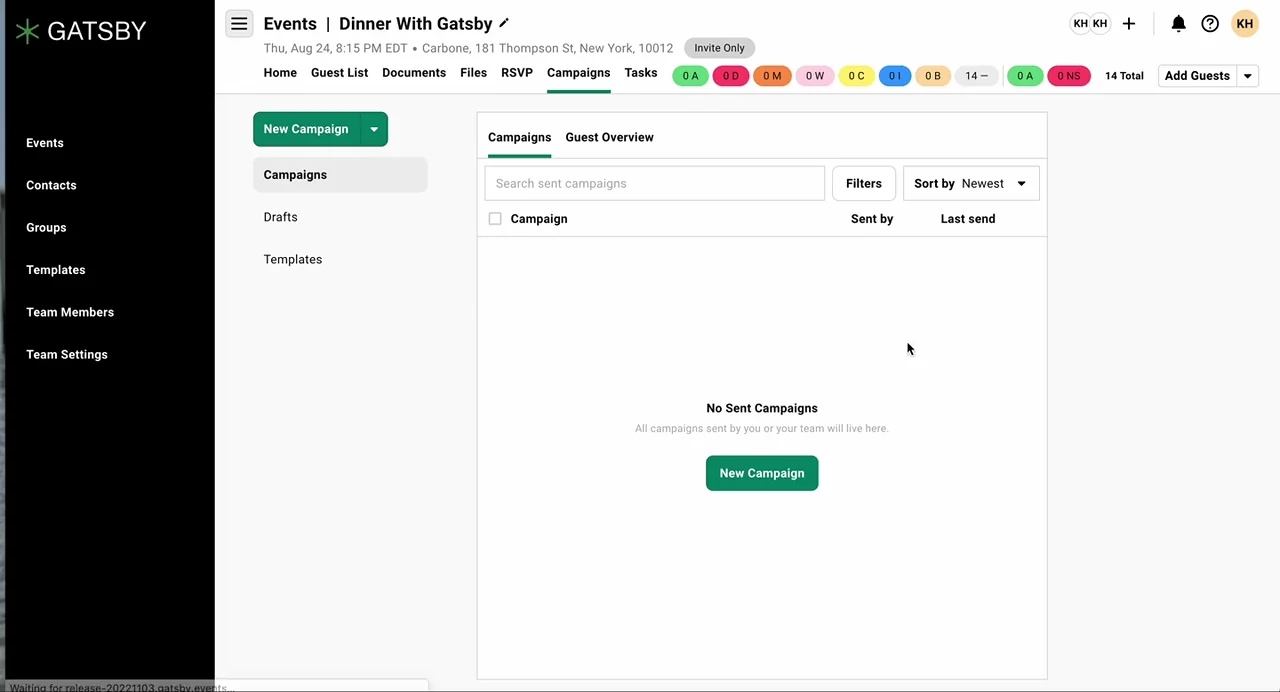Open the tan KH profile avatar
1280x692 pixels.
point(1245,24)
